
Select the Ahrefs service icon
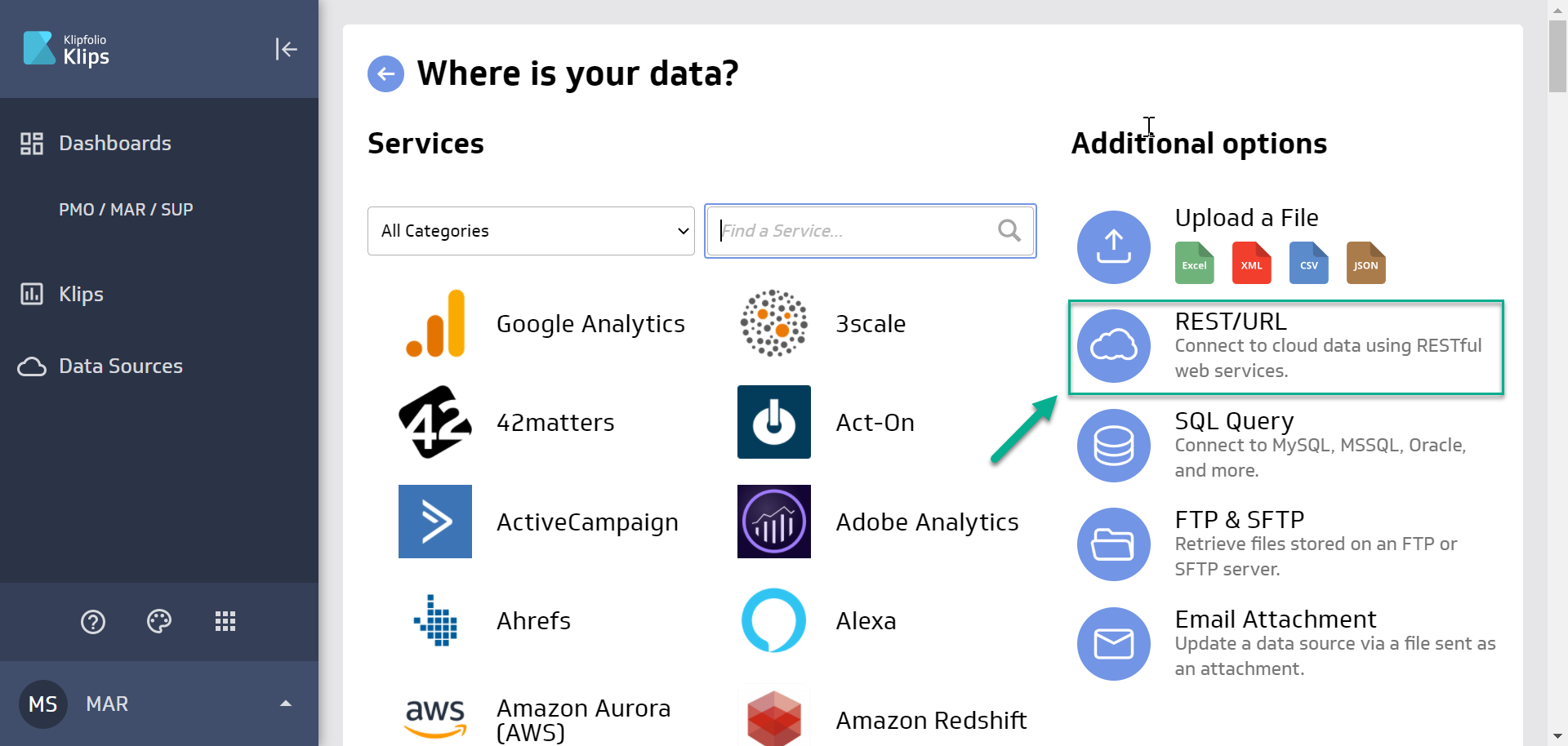coord(435,620)
